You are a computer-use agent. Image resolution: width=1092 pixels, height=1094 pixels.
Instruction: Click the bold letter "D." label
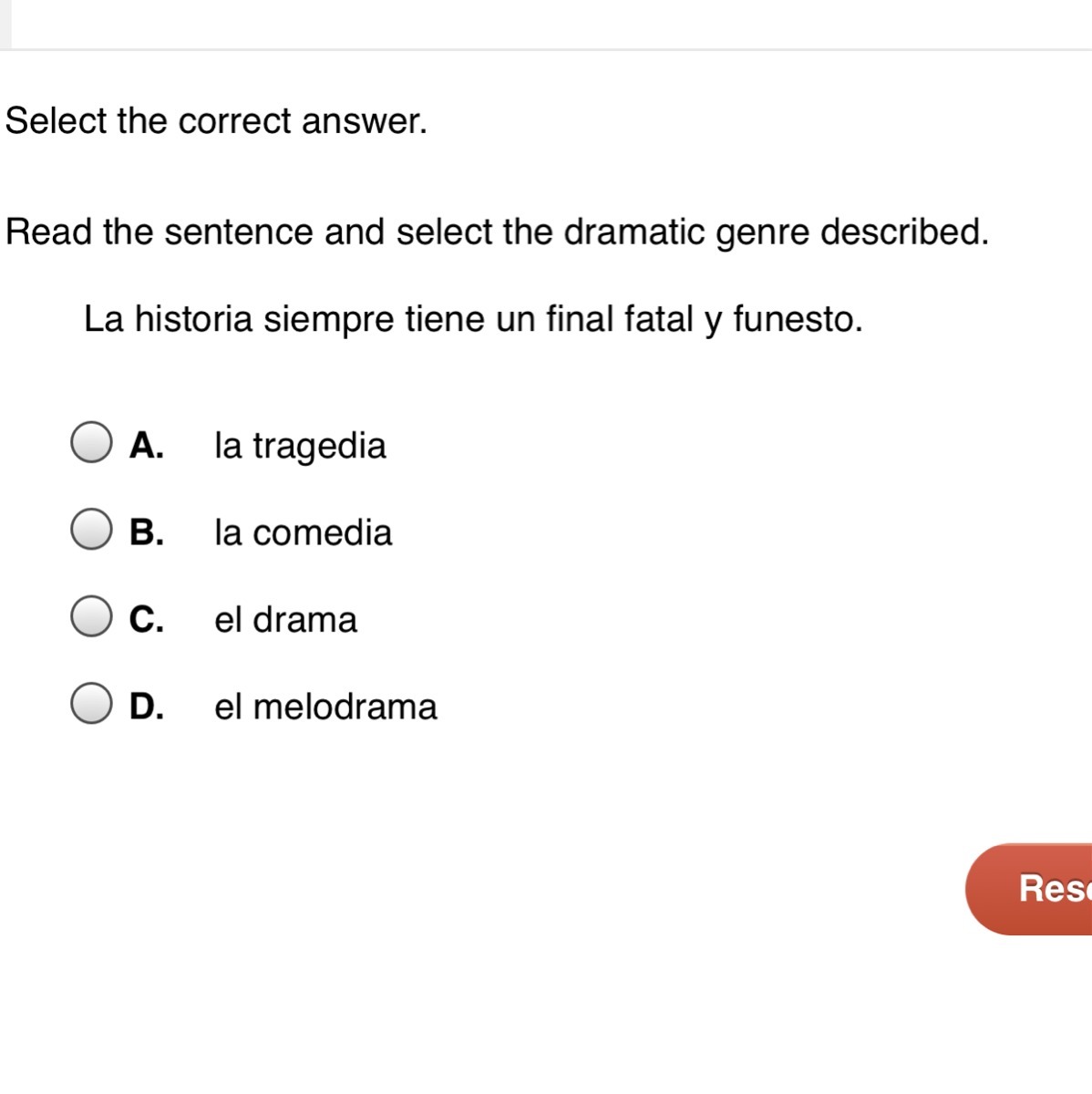147,707
